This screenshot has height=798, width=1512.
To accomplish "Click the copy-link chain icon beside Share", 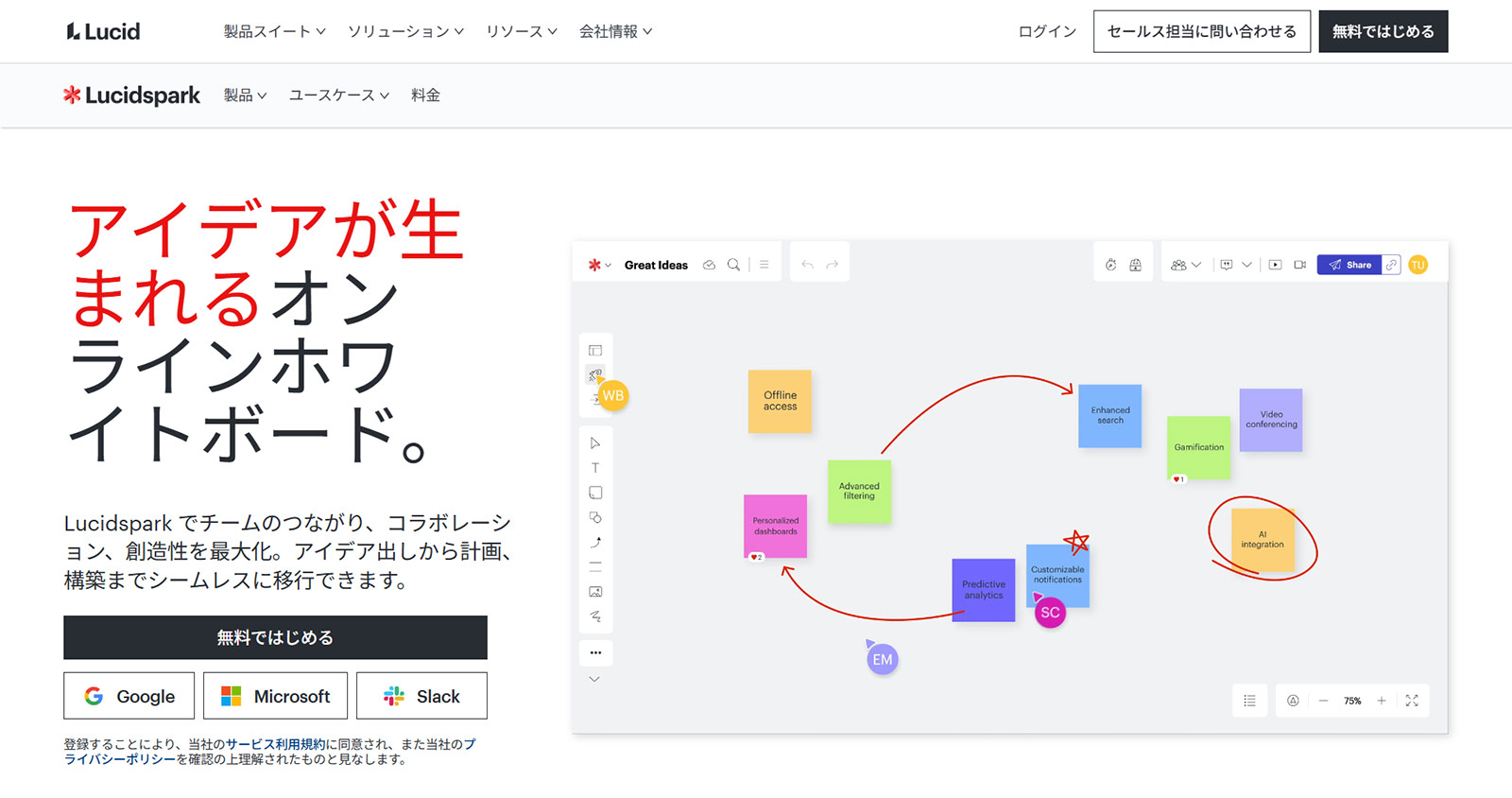I will click(1391, 265).
